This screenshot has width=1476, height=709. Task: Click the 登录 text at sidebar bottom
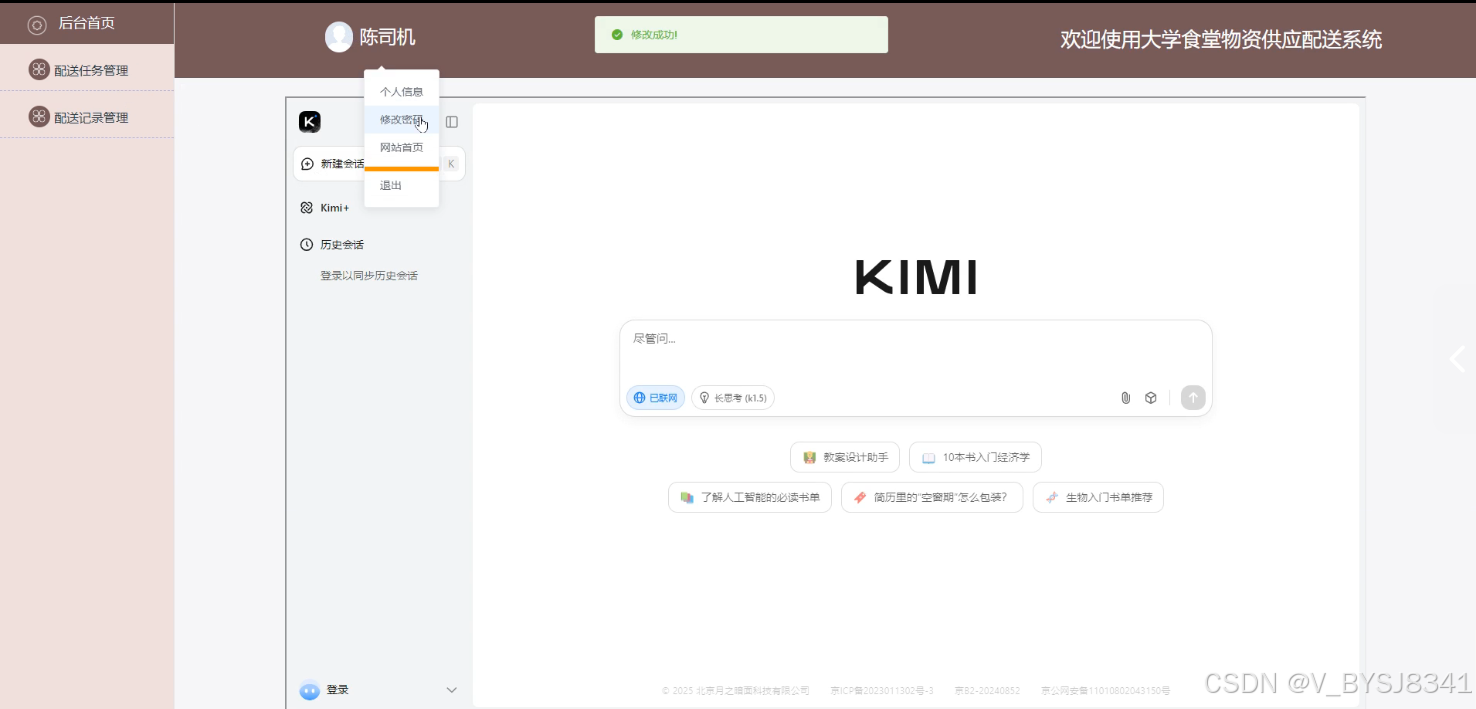tap(338, 690)
